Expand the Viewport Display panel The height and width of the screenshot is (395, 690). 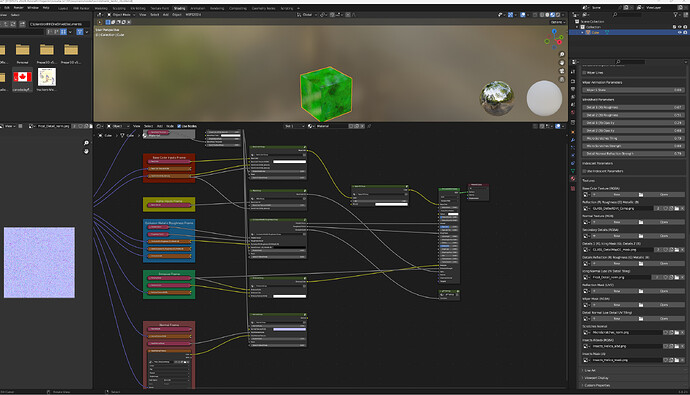click(x=596, y=378)
